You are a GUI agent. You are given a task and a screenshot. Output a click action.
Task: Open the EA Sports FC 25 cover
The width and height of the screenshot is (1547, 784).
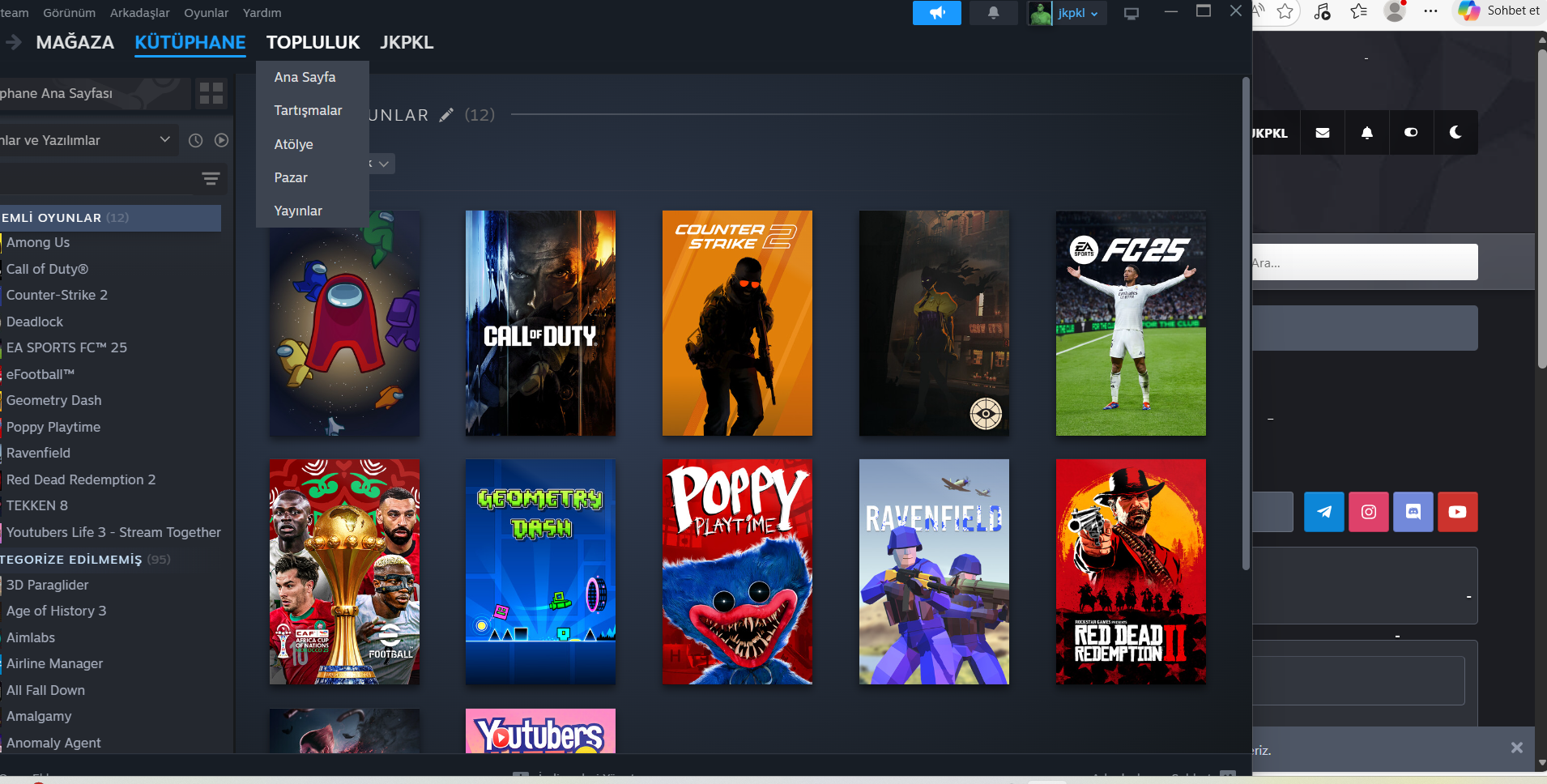1131,323
